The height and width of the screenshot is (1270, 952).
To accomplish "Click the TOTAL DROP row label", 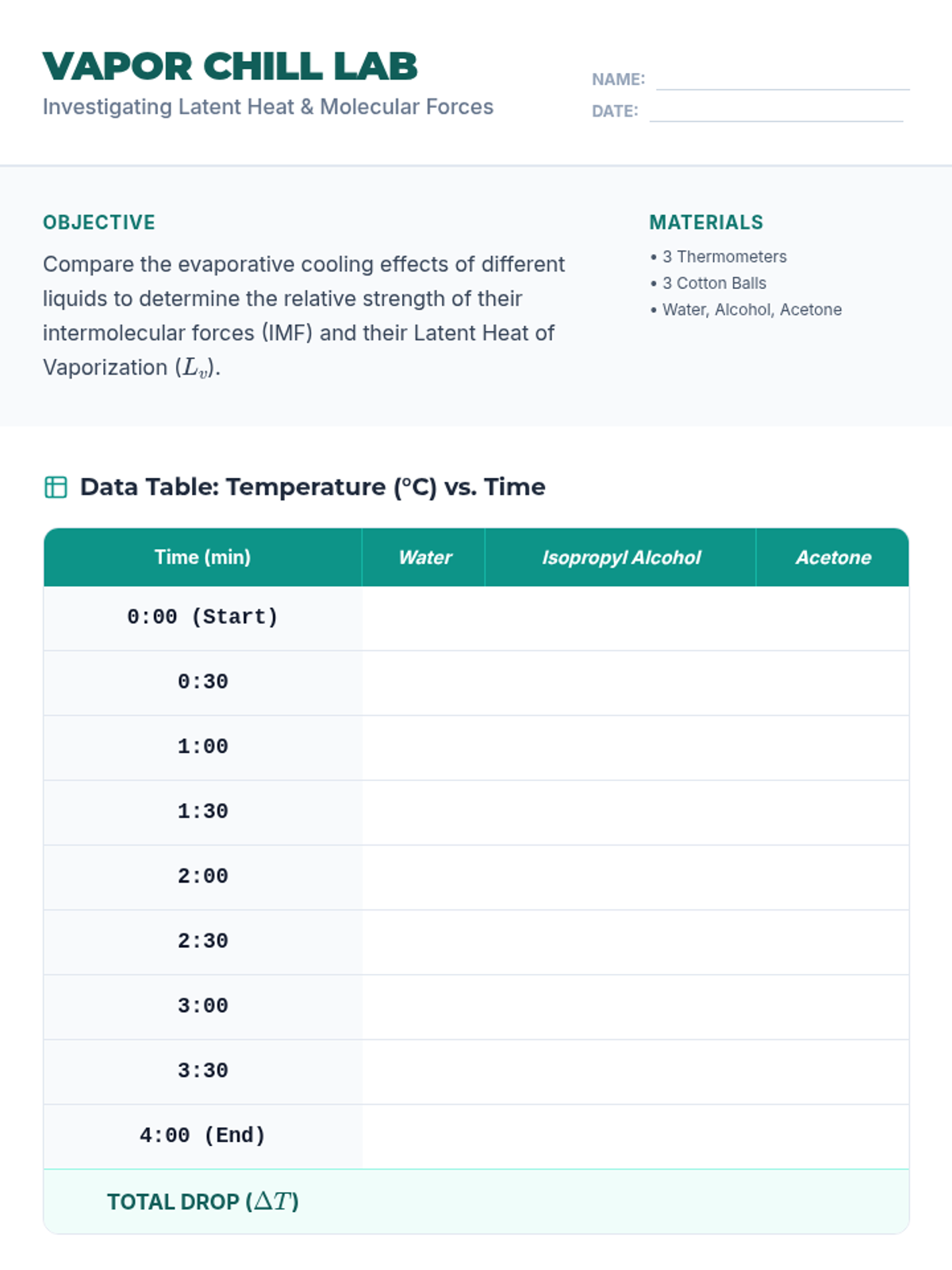I will (203, 1202).
